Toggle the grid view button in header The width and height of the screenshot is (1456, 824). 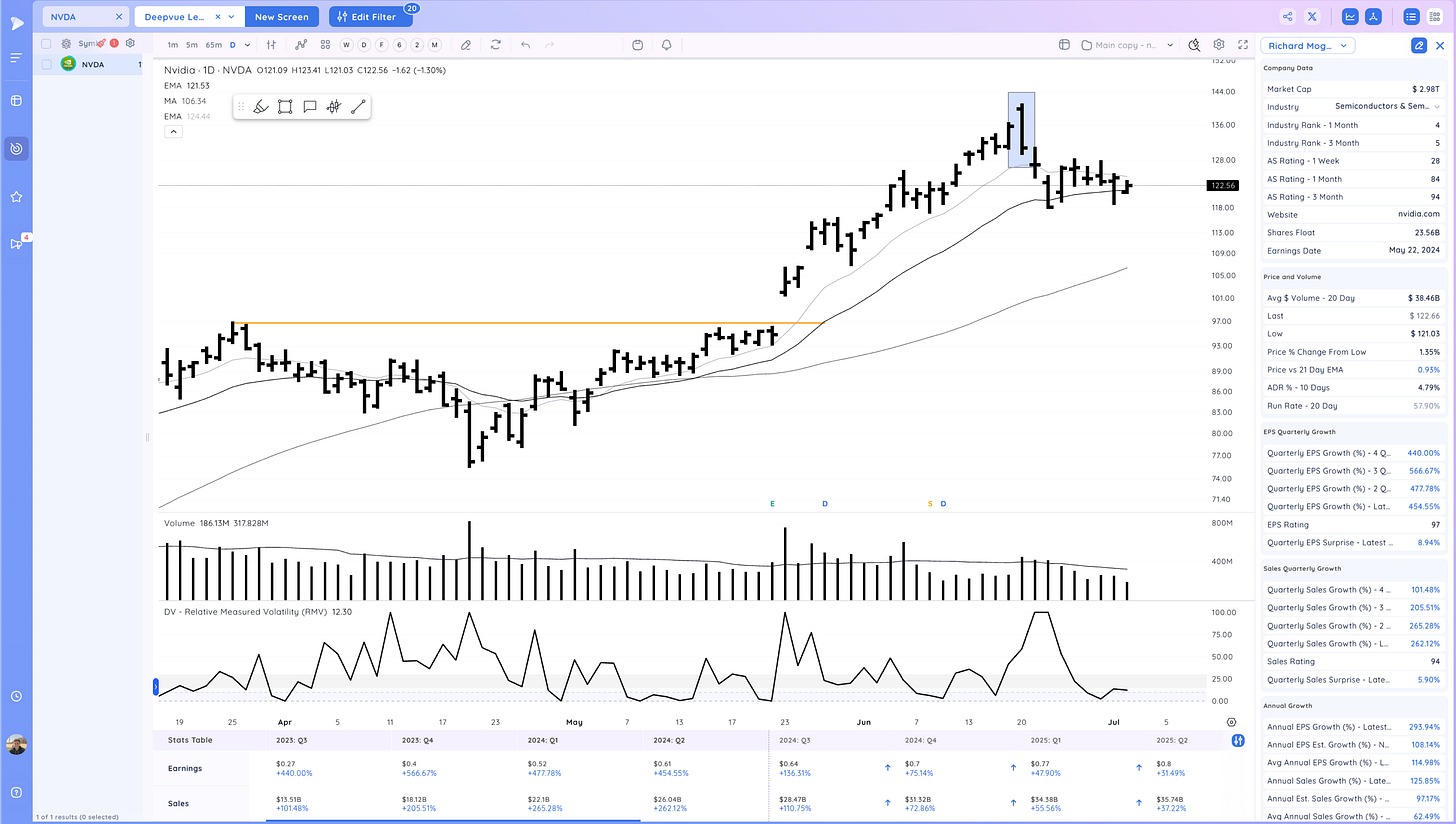1436,16
